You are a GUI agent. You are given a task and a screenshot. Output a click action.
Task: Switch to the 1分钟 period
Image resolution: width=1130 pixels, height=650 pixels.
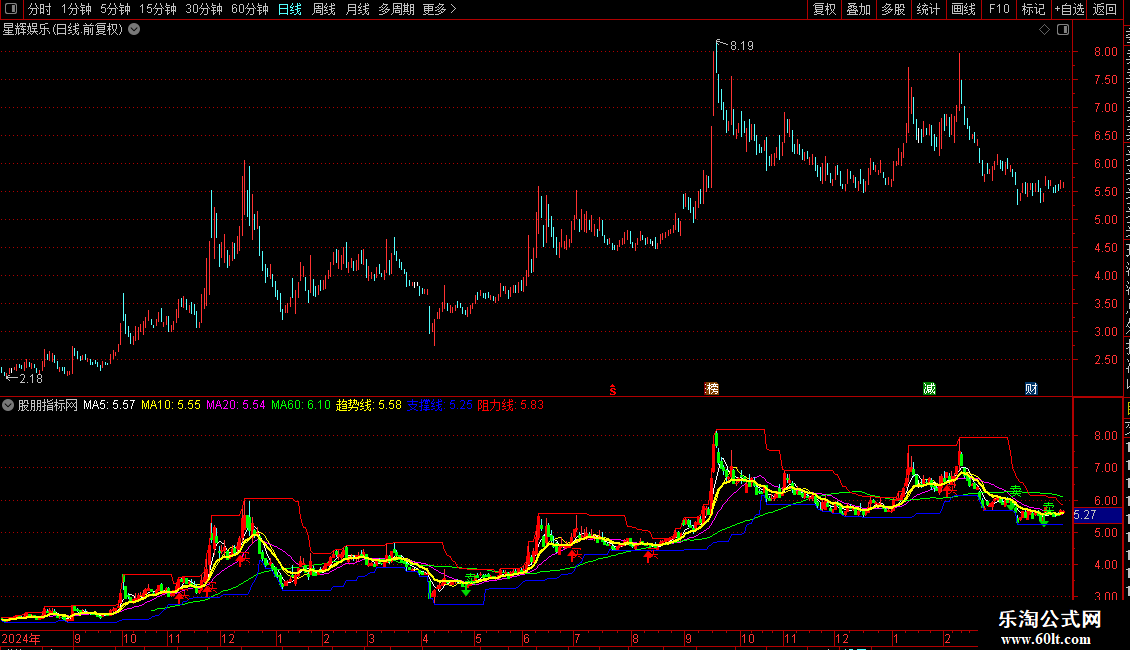[x=76, y=9]
